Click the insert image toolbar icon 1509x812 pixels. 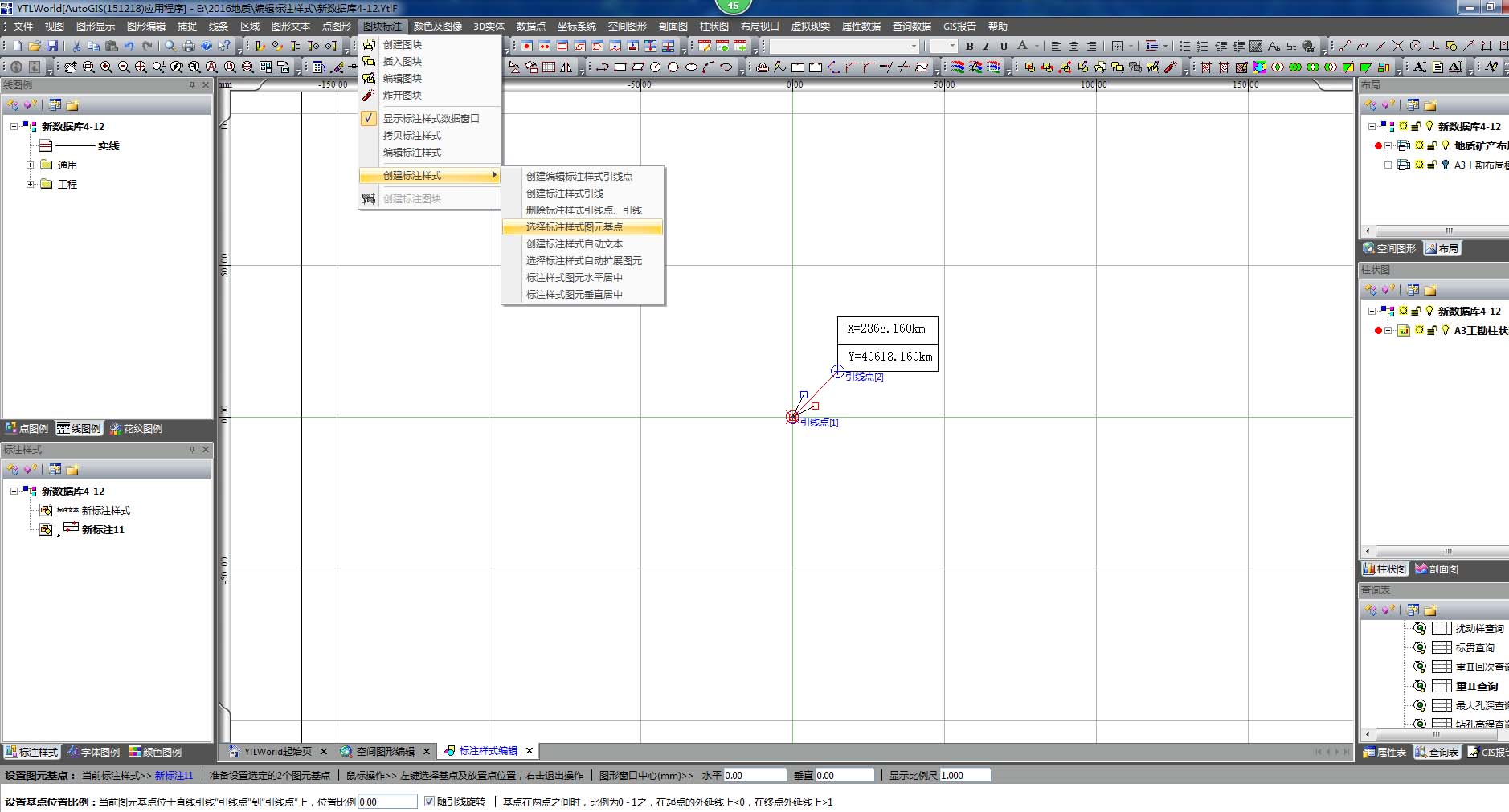click(x=1256, y=47)
